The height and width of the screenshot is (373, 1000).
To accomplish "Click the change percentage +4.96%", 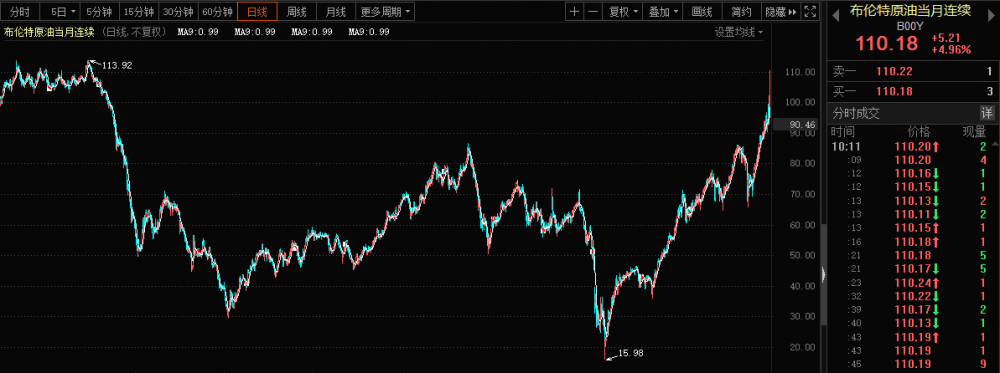I will click(x=951, y=49).
